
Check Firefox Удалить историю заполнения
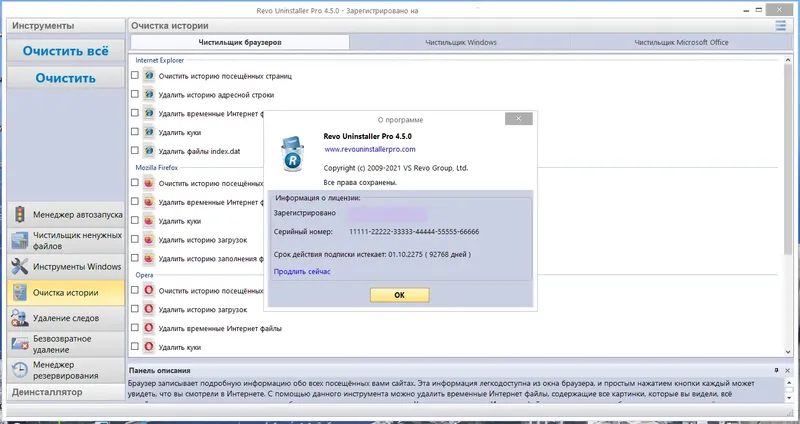[x=135, y=258]
